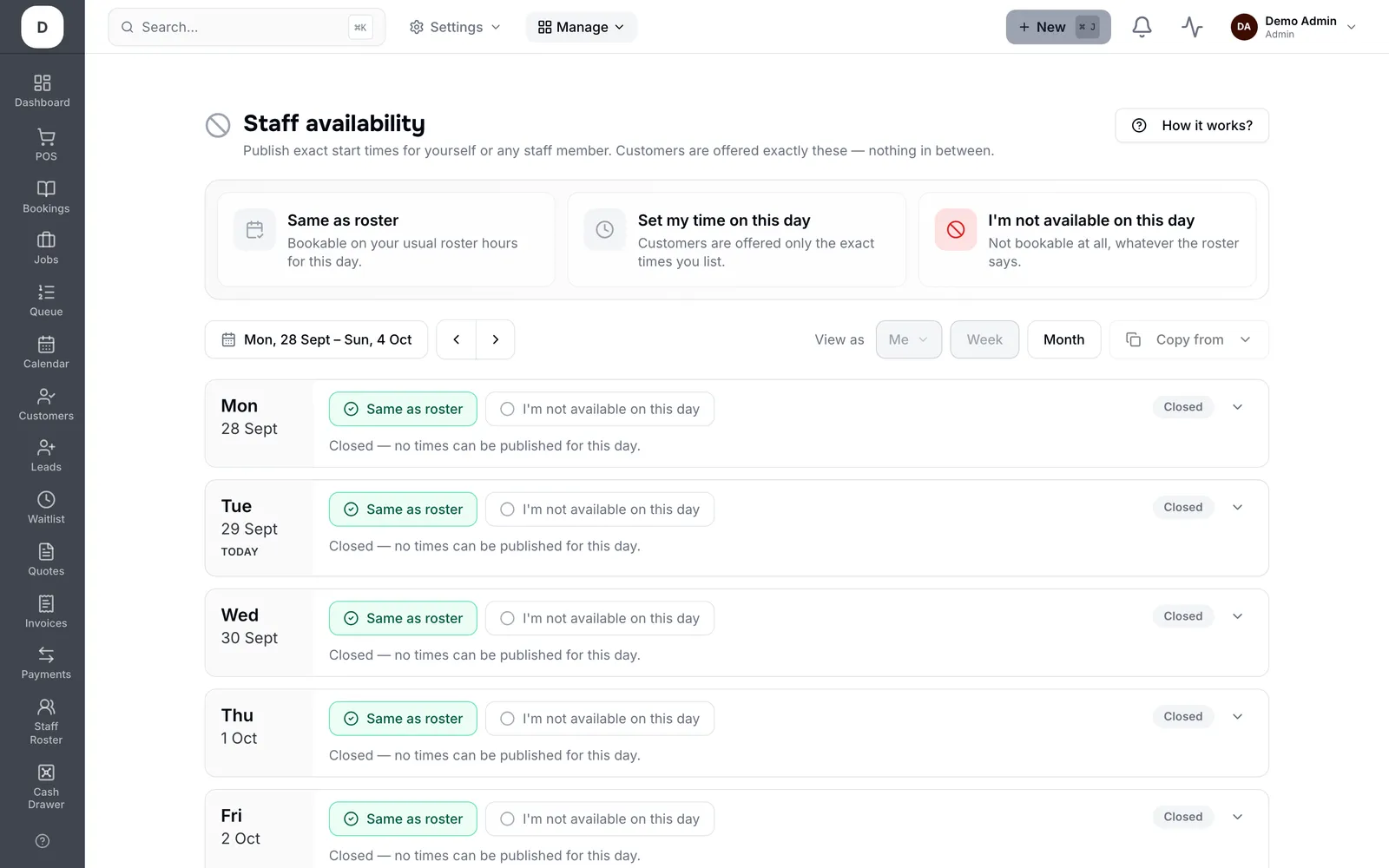The image size is (1389, 868).
Task: Expand the Mon 28 Sept row chevron
Action: (1238, 407)
